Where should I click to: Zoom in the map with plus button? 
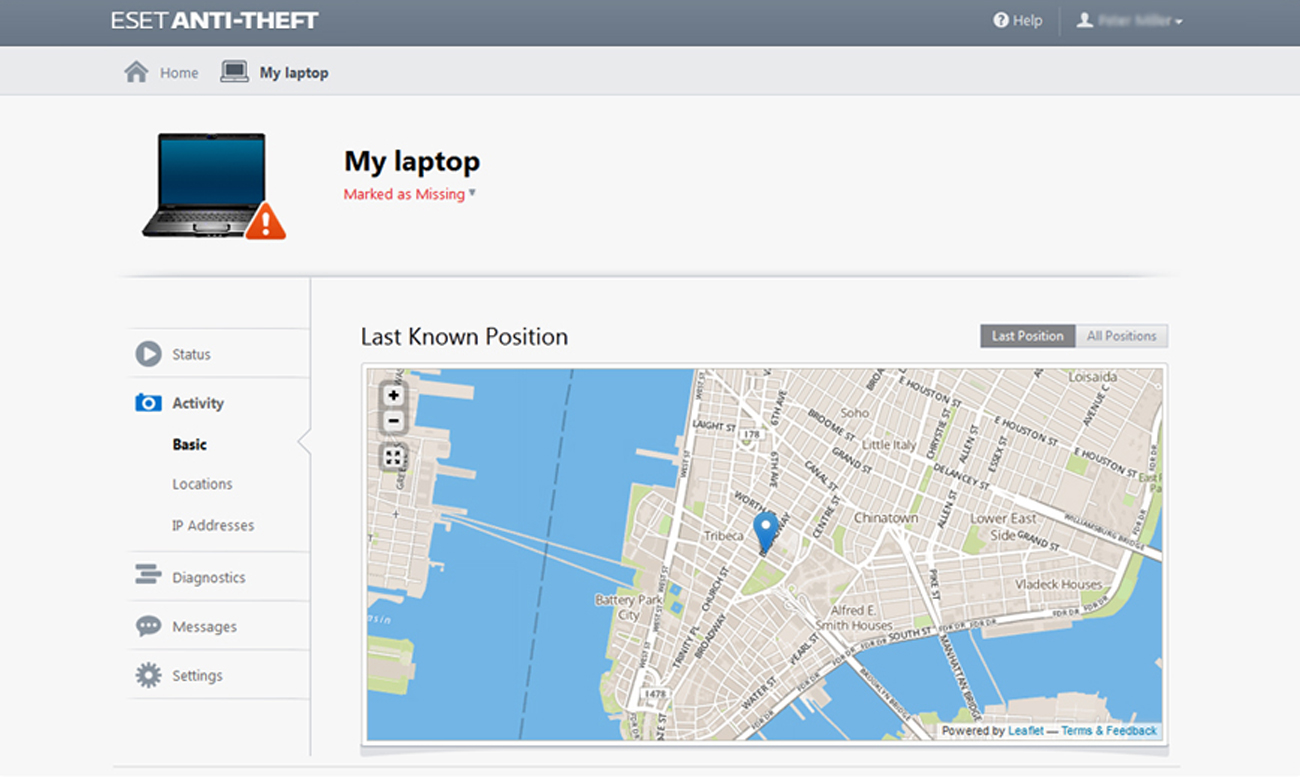click(393, 395)
